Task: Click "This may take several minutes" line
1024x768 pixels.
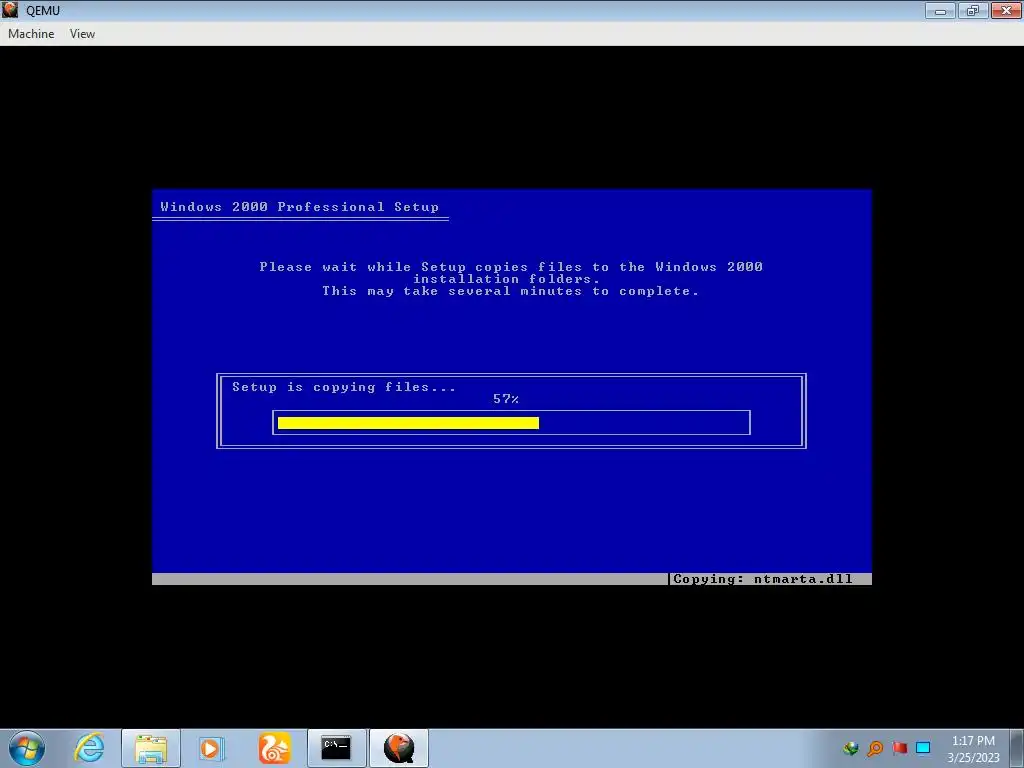Action: point(510,291)
